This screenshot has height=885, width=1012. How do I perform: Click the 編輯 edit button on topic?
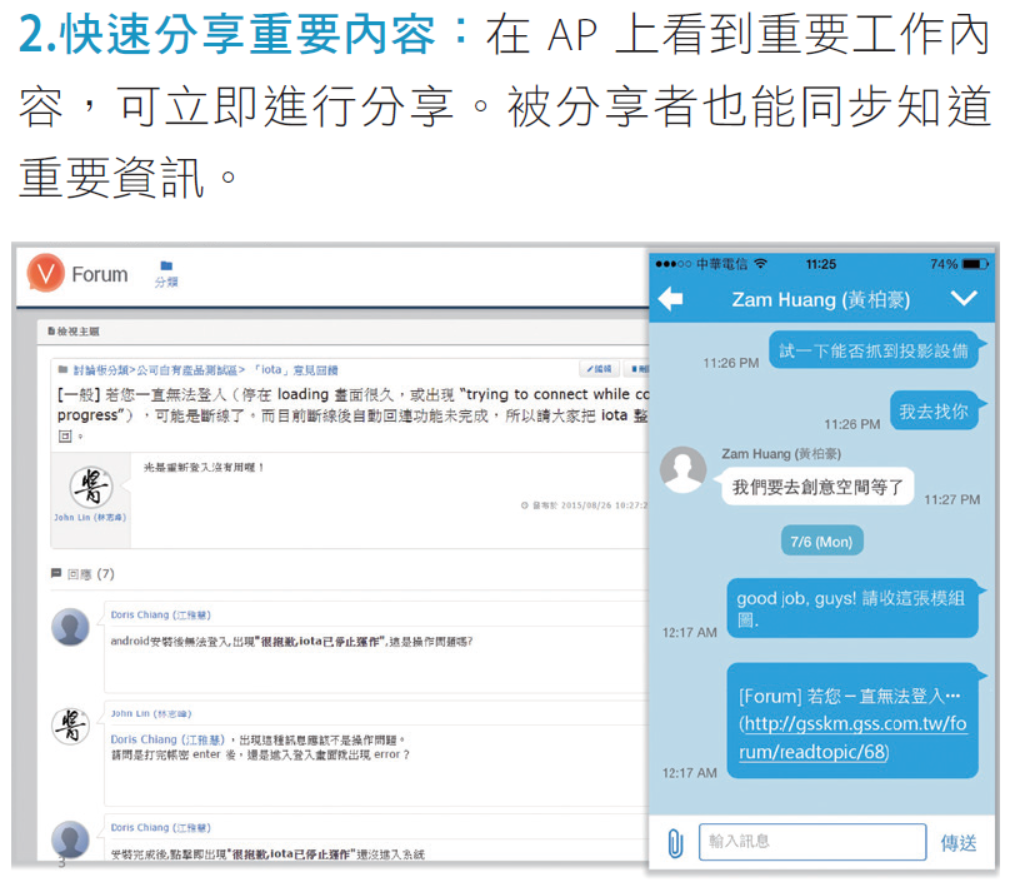click(600, 369)
